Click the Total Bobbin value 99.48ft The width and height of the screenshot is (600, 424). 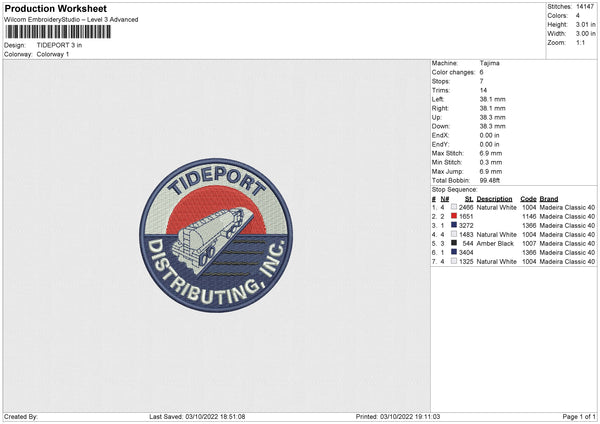point(490,181)
